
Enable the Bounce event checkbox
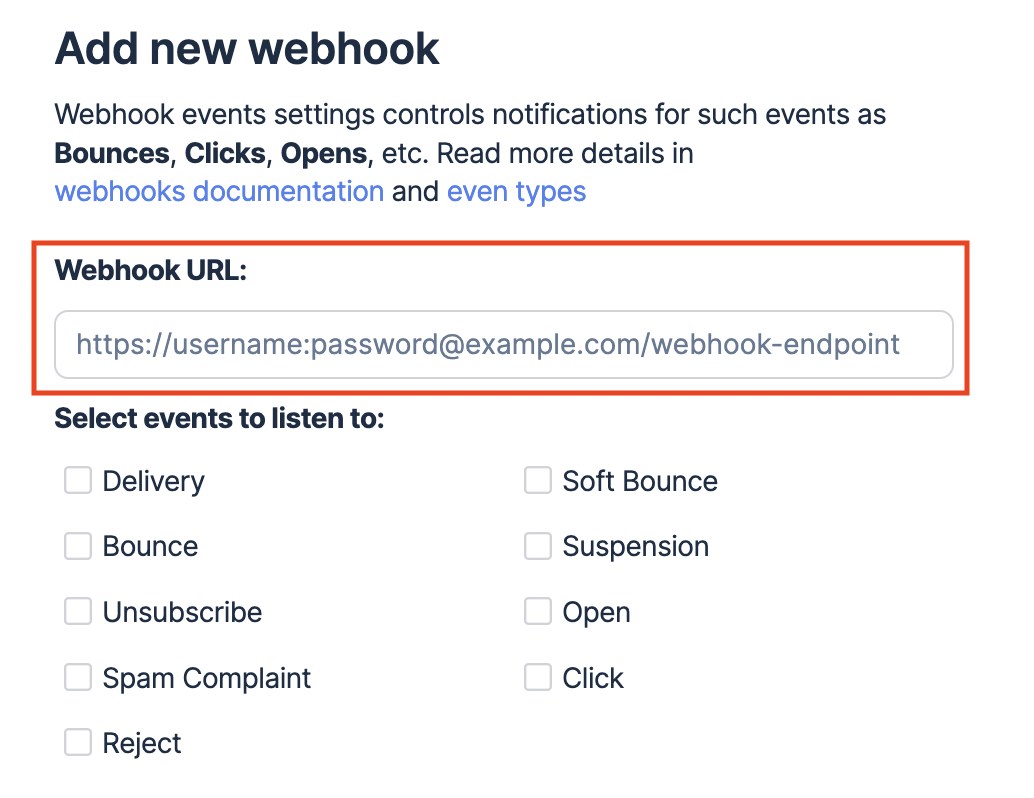78,546
